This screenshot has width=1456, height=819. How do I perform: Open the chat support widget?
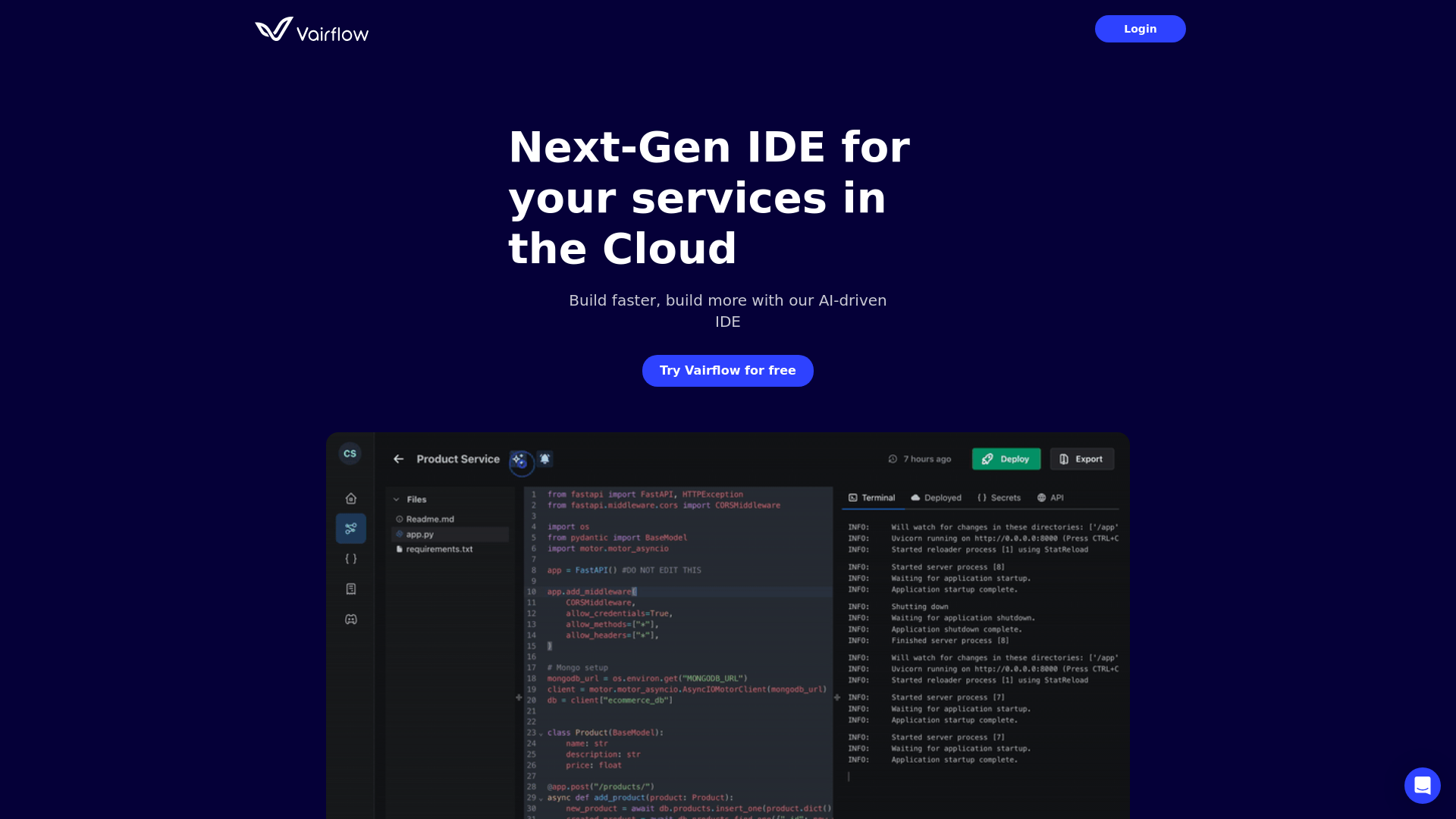(x=1422, y=785)
